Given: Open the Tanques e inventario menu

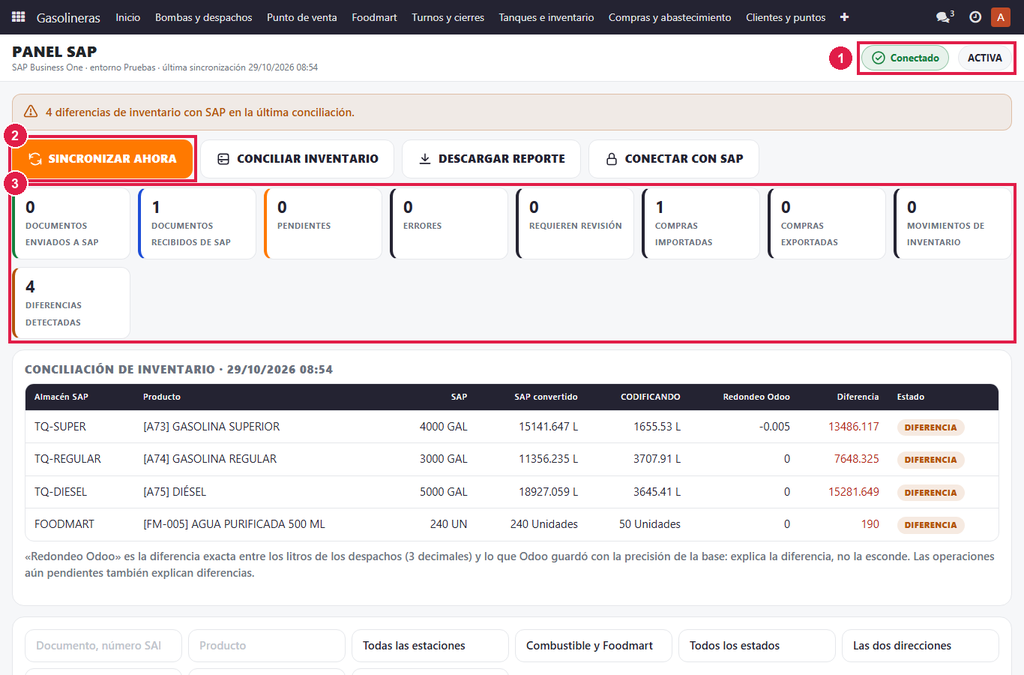Looking at the screenshot, I should point(547,18).
